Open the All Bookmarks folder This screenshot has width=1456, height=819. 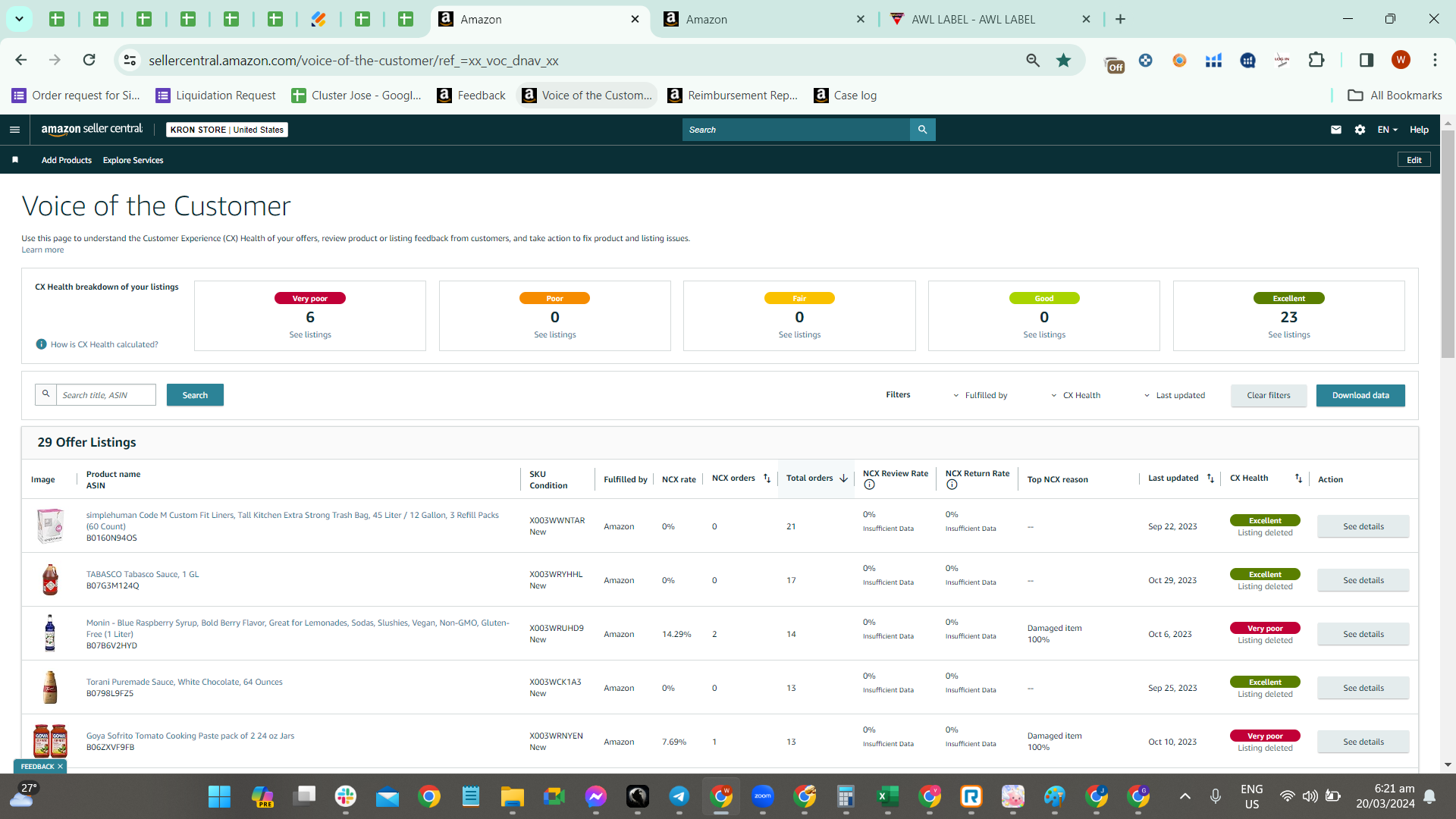(x=1395, y=95)
